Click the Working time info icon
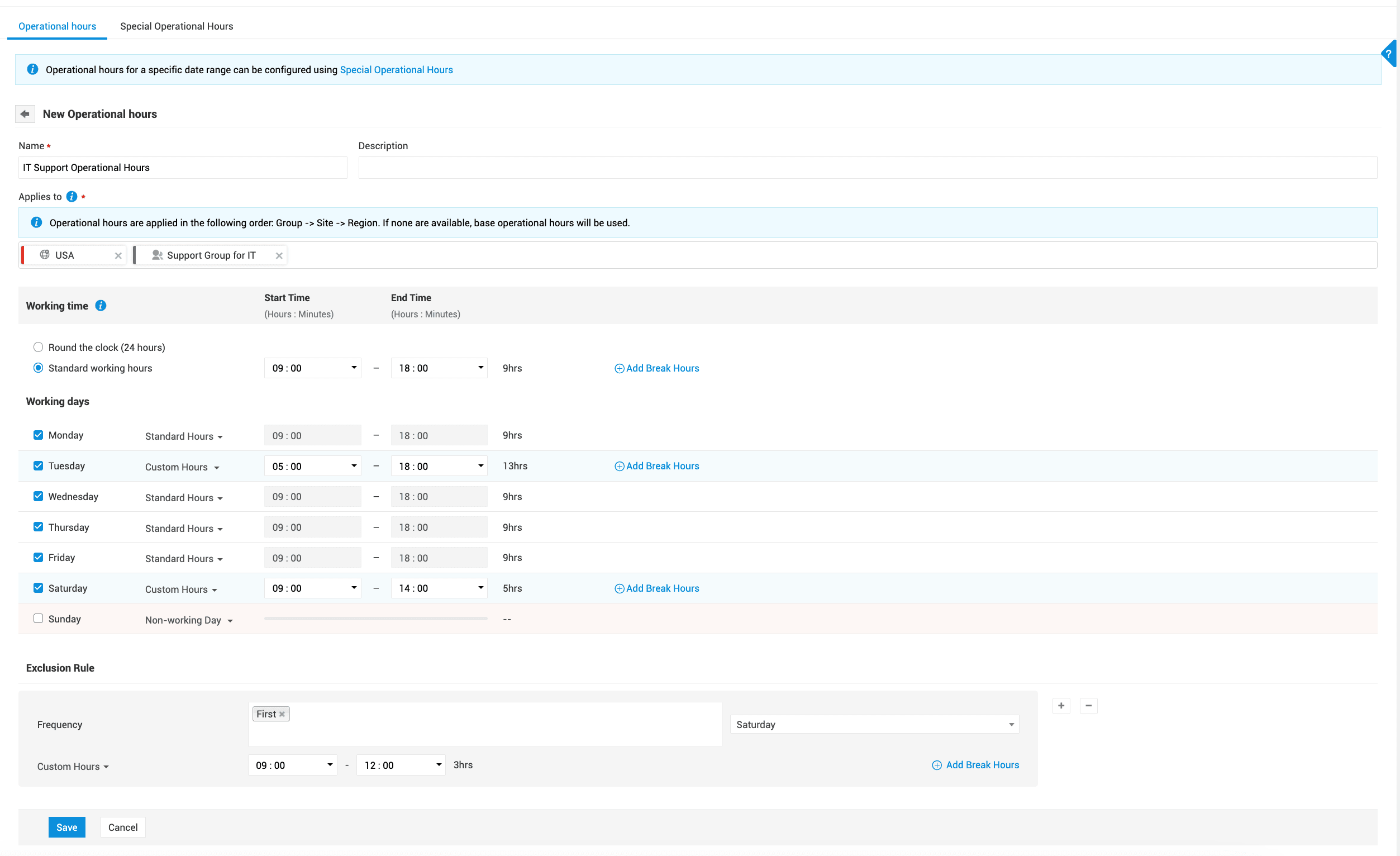Image resolution: width=1400 pixels, height=856 pixels. pos(101,306)
